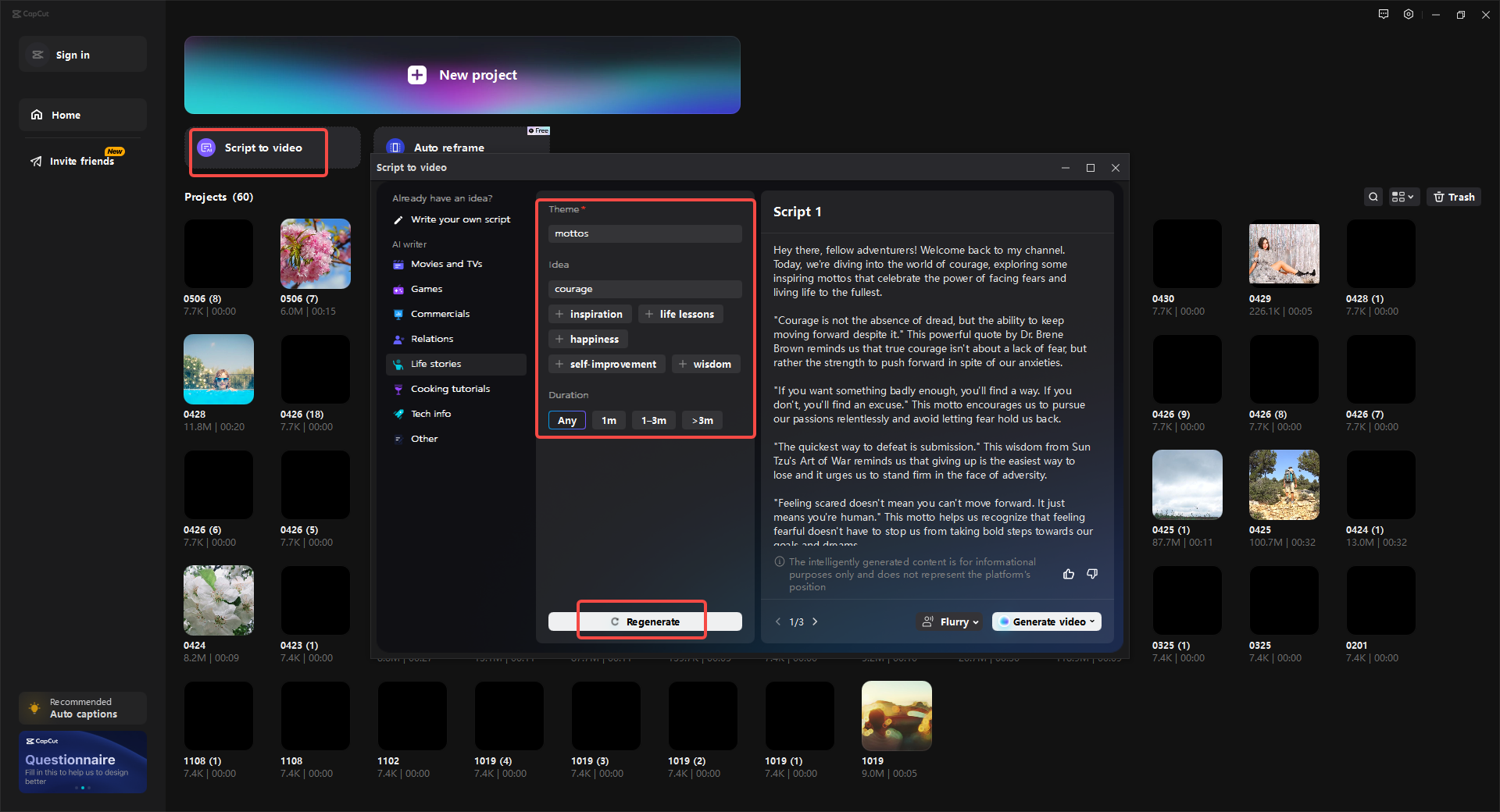Click the Cooking tutorials icon

(398, 390)
